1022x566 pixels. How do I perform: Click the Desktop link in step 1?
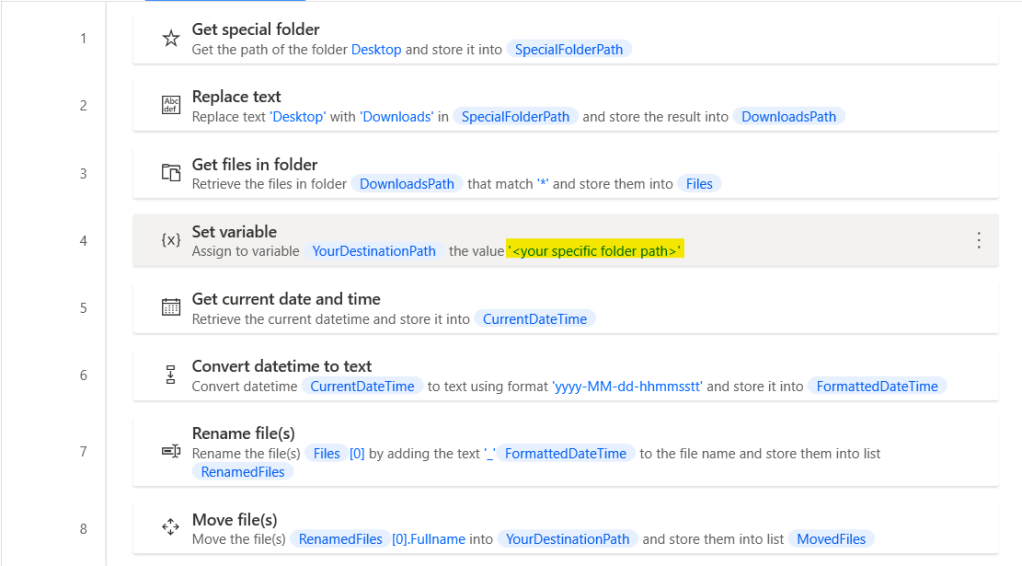tap(376, 49)
